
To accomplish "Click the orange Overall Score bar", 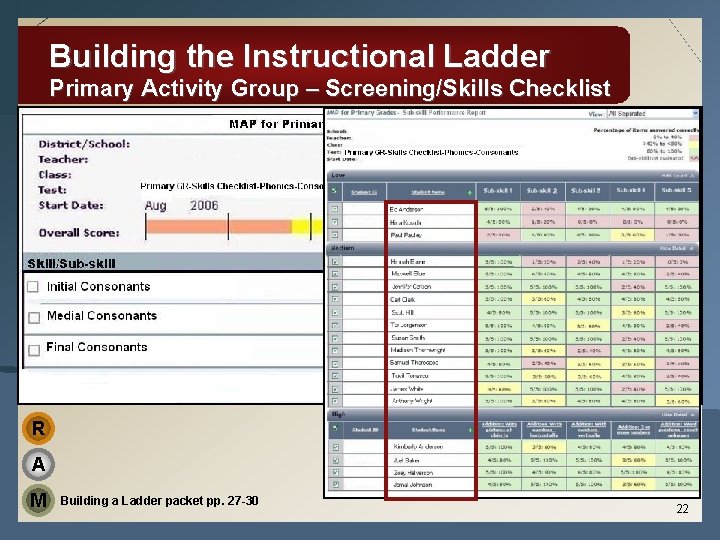I will 219,226.
